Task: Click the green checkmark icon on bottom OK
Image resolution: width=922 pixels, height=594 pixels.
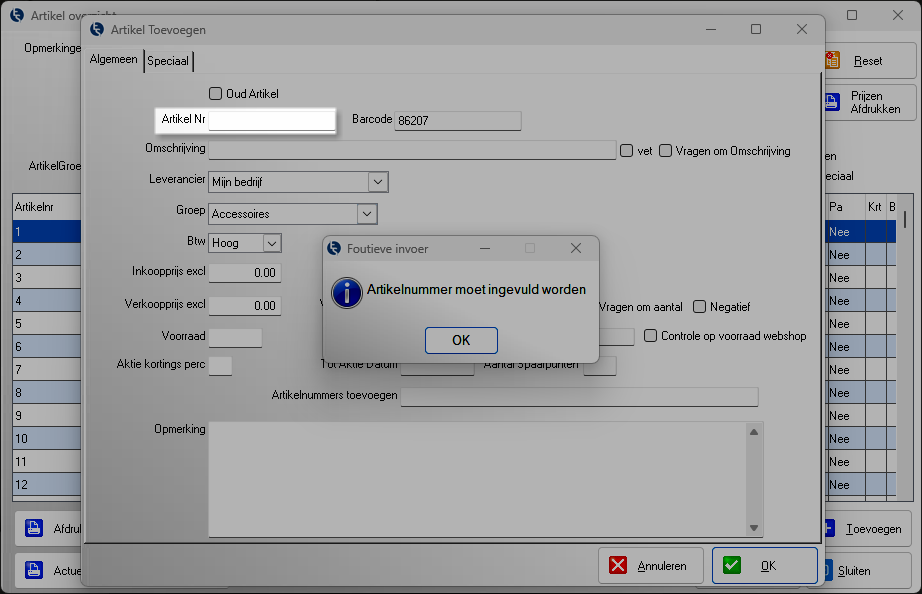Action: [733, 565]
